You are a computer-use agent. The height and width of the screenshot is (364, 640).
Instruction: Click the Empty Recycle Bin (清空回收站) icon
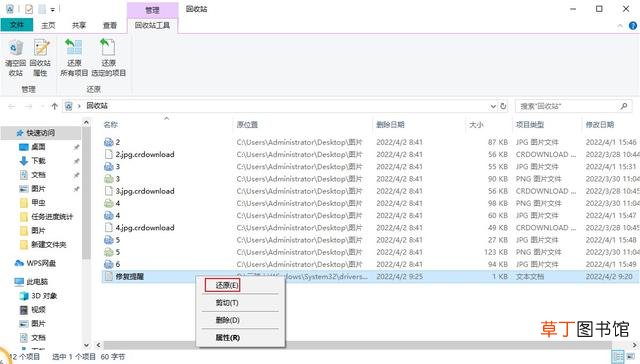(x=16, y=48)
